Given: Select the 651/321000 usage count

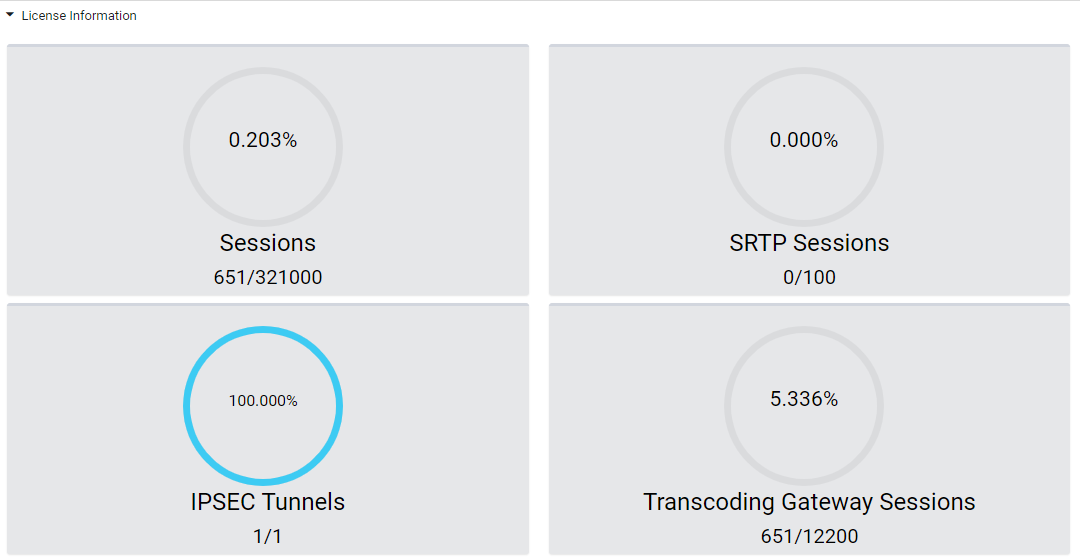Looking at the screenshot, I should point(268,278).
